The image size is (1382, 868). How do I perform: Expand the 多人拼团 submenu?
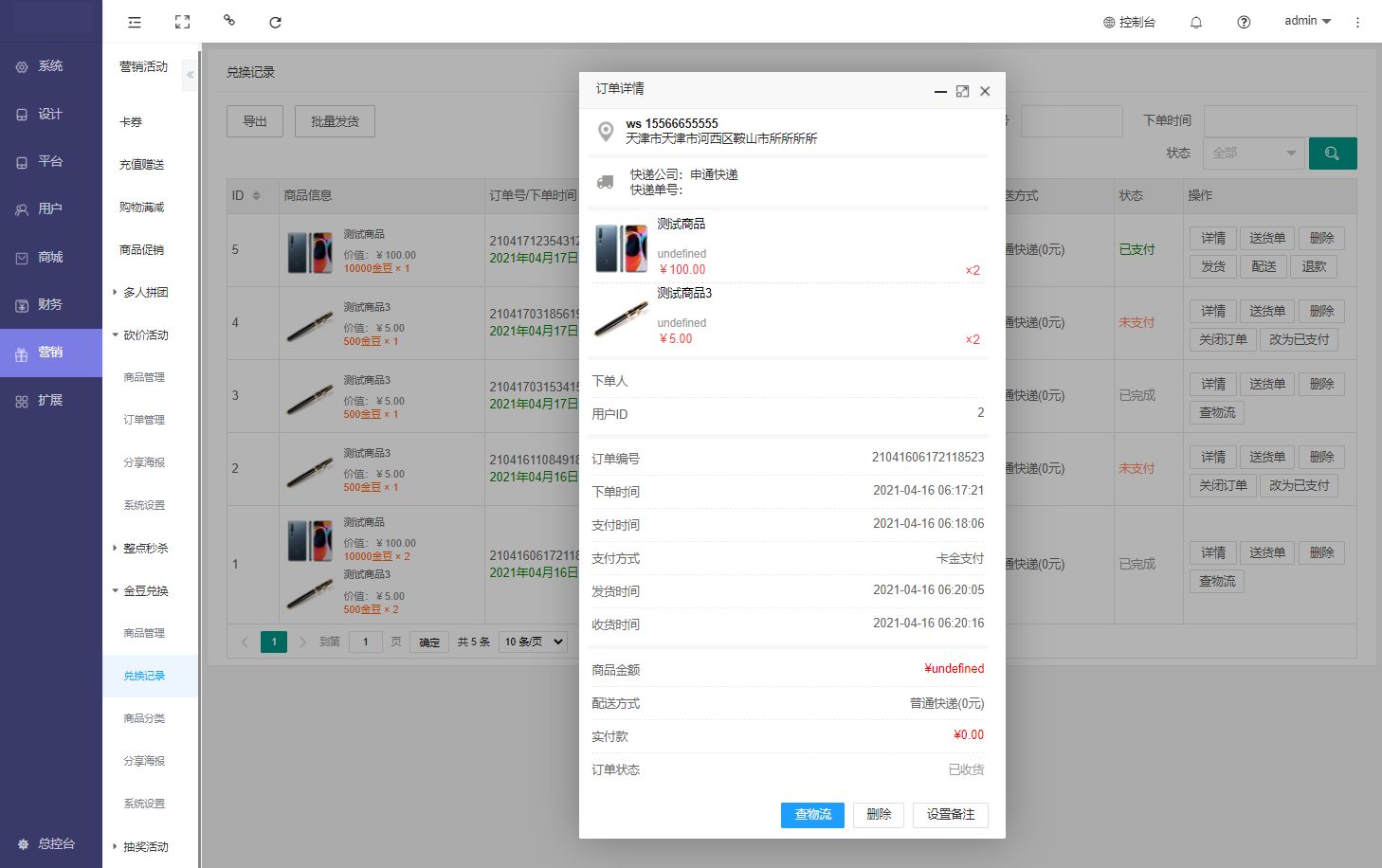144,293
